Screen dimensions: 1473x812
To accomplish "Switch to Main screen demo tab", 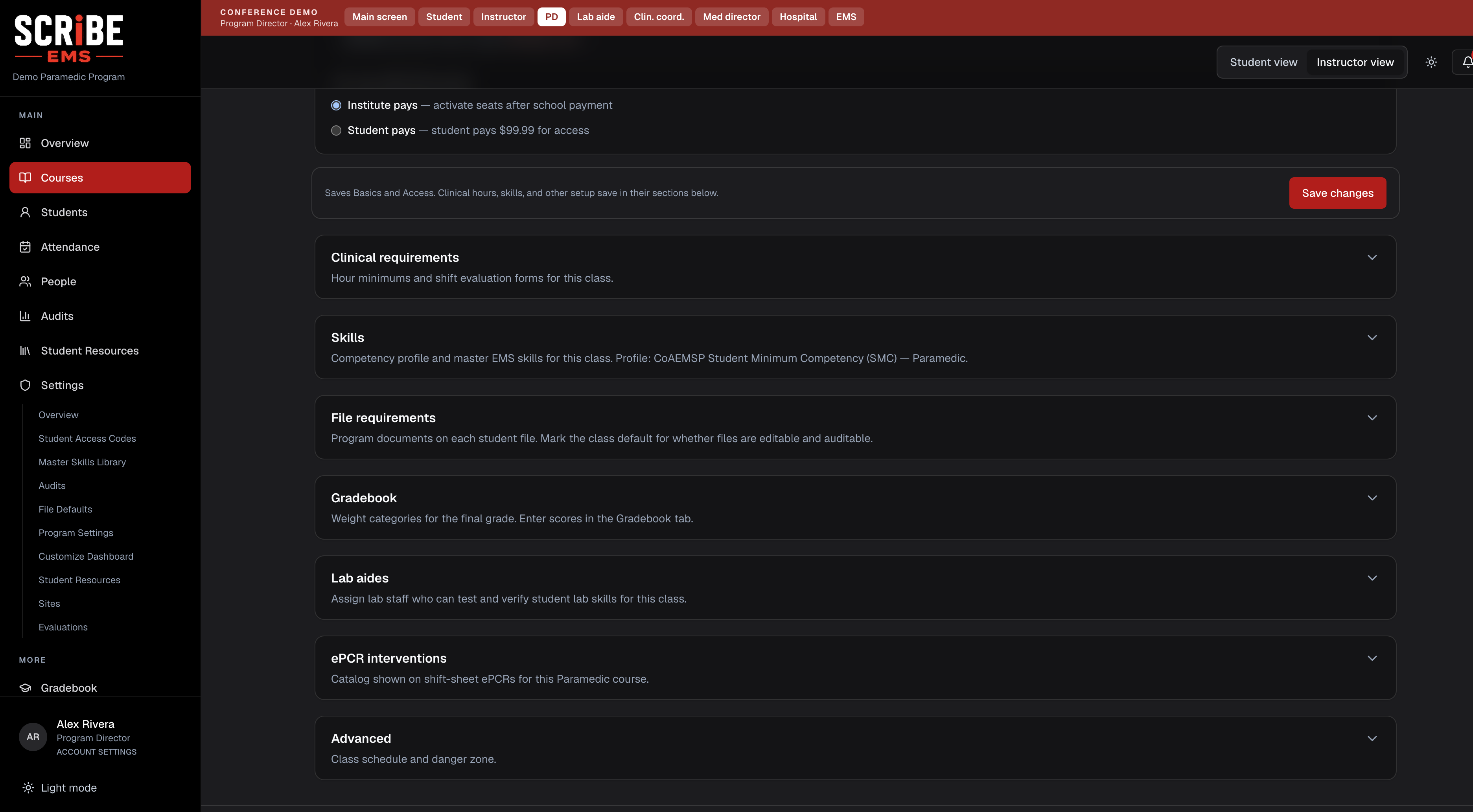I will tap(380, 17).
